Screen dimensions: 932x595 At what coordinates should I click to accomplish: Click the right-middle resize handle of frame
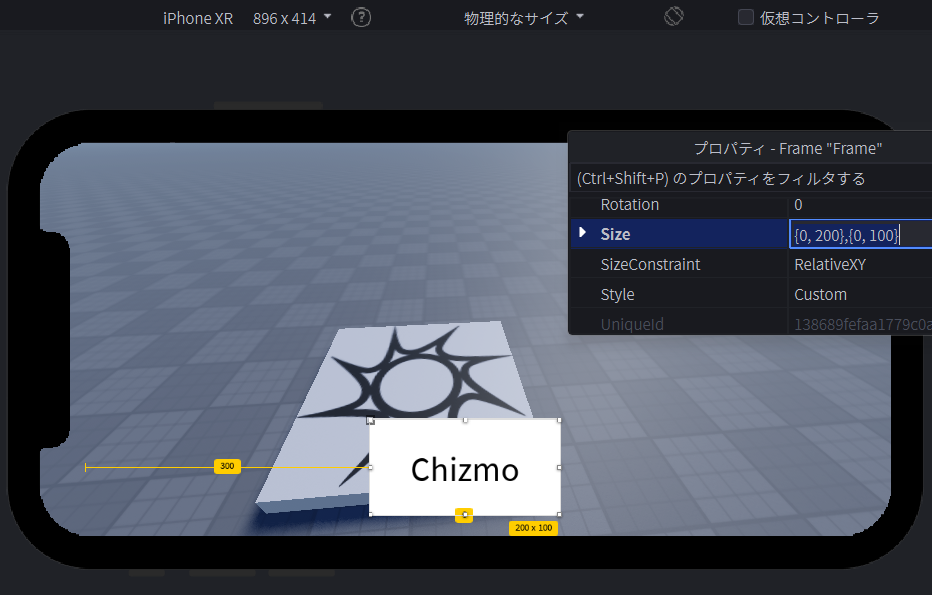click(559, 467)
